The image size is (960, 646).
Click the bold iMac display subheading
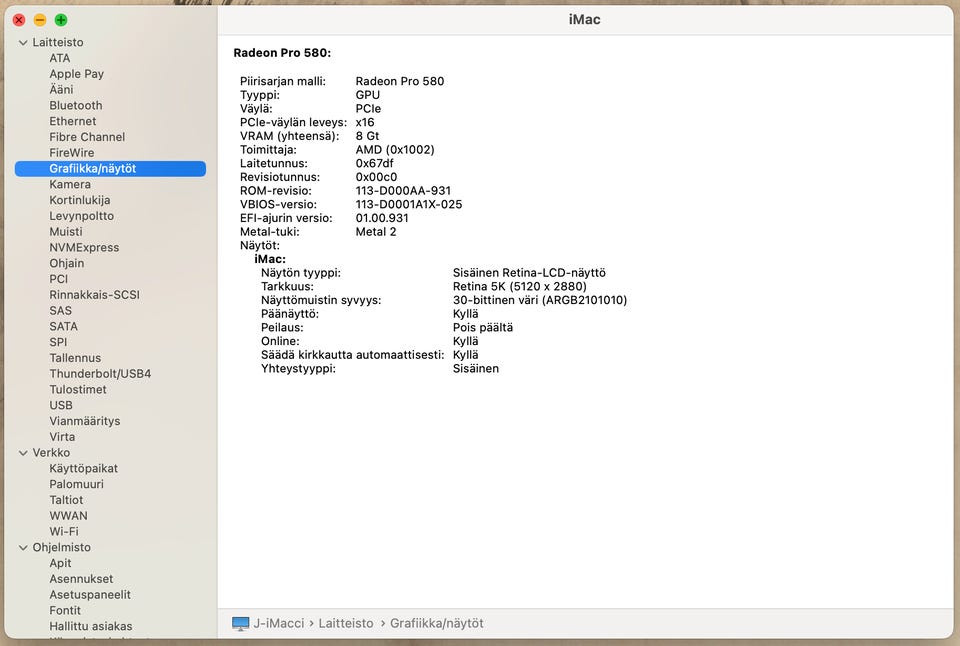(270, 260)
